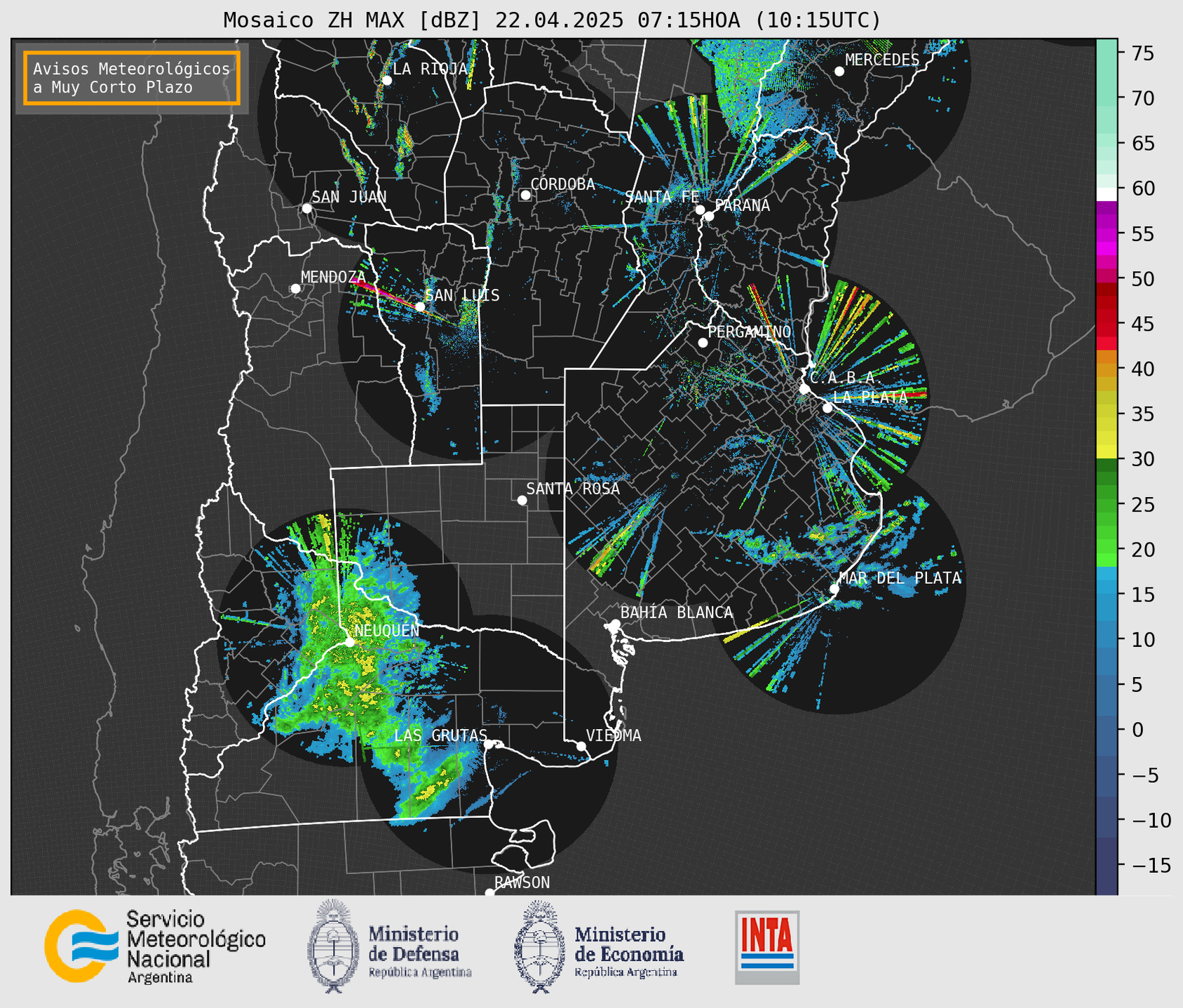Click the Córdoba city marker dot
This screenshot has width=1183, height=1008.
525,195
